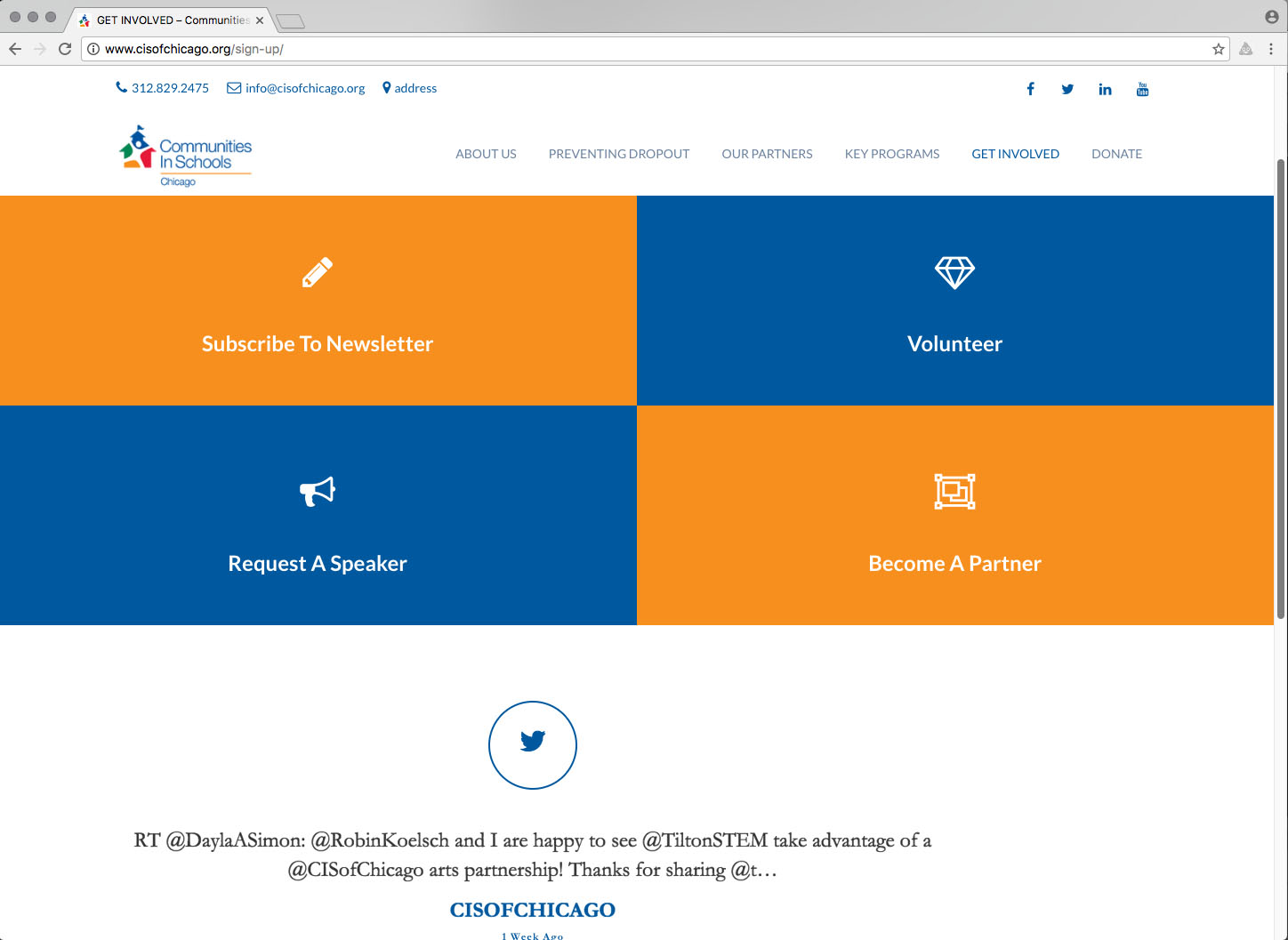Bookmark page with the star icon
The height and width of the screenshot is (940, 1288).
1218,49
